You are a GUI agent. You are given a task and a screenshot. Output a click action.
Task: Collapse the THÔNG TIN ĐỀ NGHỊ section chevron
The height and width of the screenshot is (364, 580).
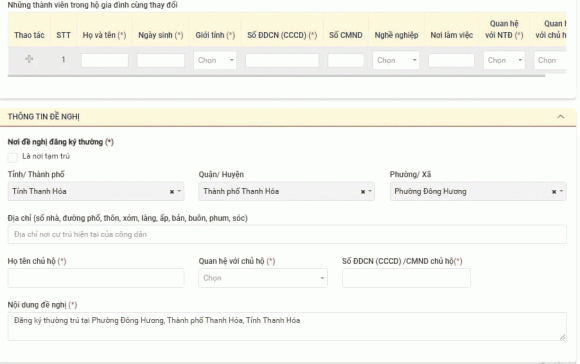point(560,117)
